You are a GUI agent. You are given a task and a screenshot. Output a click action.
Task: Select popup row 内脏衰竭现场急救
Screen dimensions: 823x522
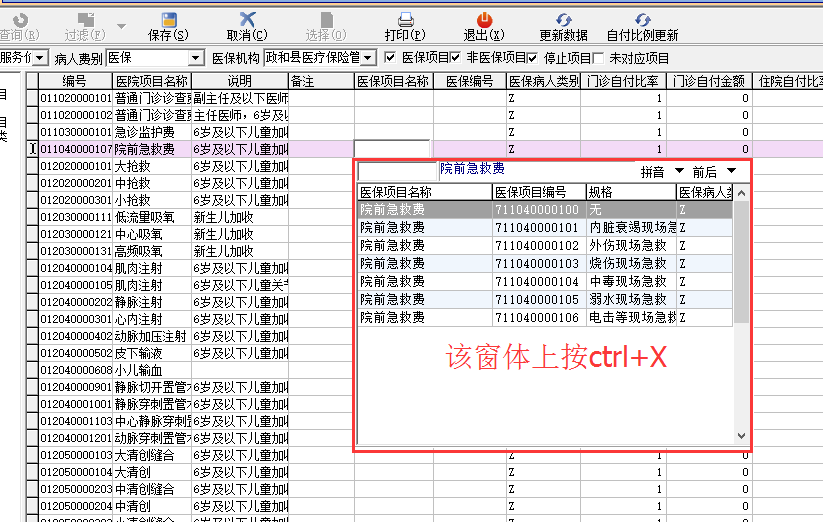pos(545,228)
